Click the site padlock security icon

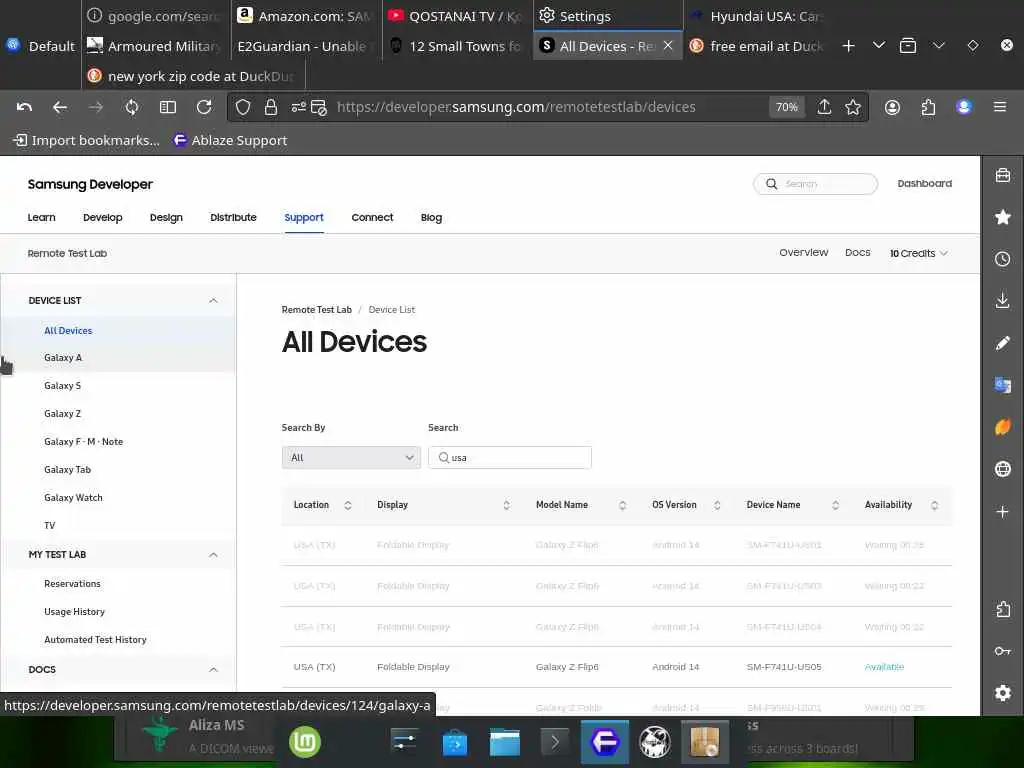coord(271,107)
